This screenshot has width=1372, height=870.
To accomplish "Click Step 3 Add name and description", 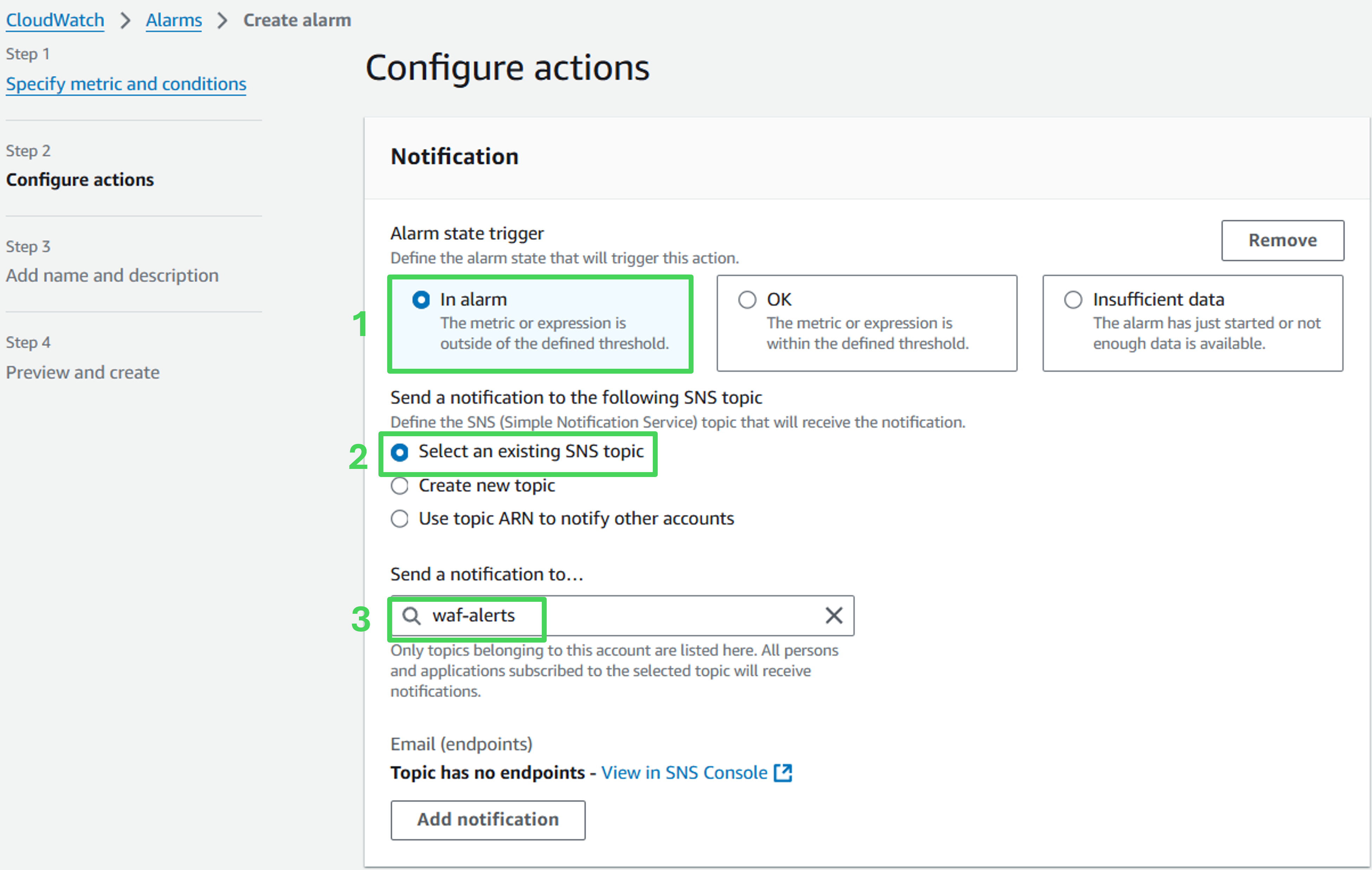I will (112, 275).
